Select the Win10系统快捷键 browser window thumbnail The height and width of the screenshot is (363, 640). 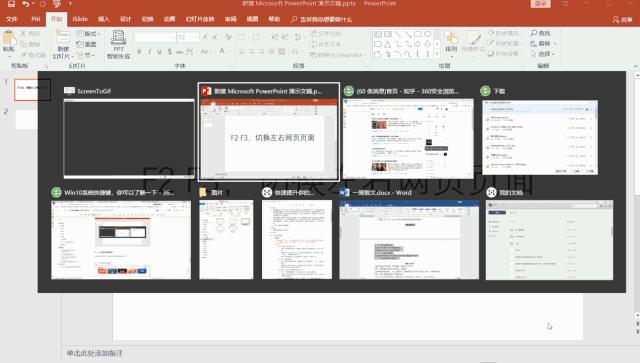pyautogui.click(x=121, y=240)
